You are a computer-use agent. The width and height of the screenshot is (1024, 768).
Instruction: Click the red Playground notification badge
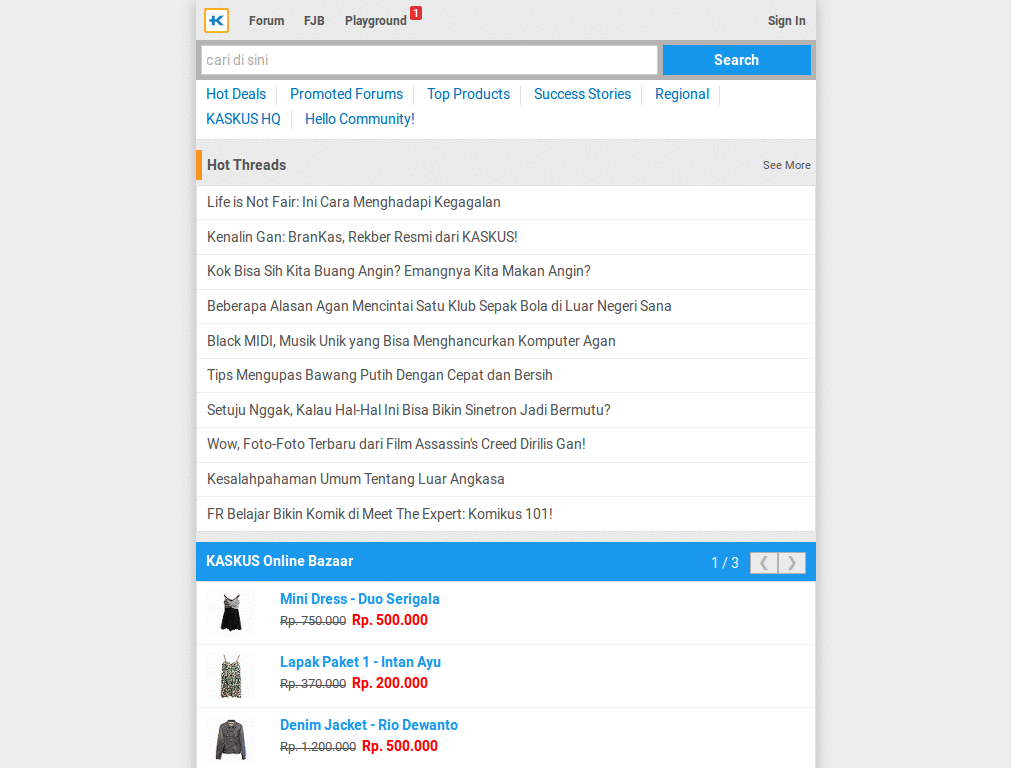pyautogui.click(x=416, y=13)
